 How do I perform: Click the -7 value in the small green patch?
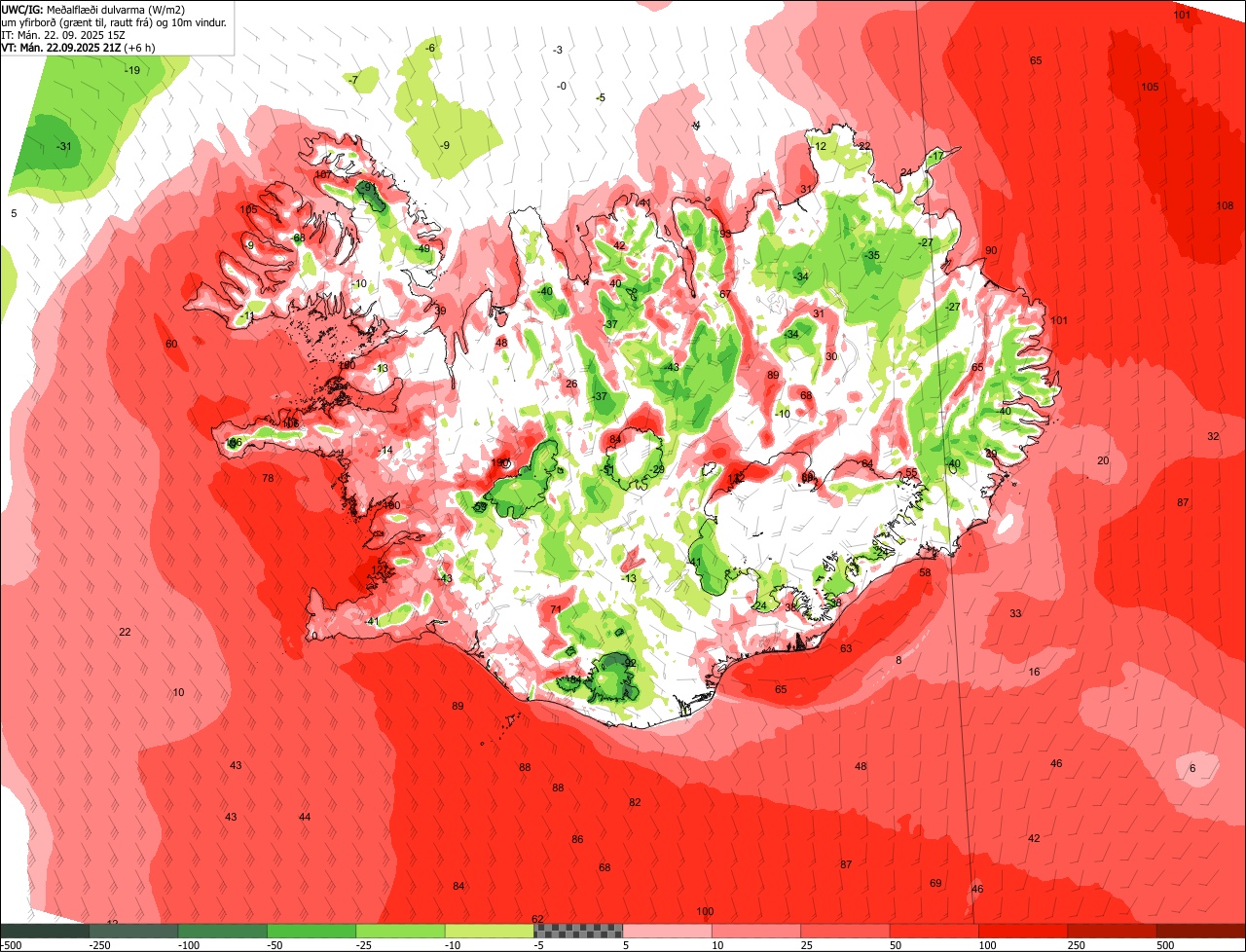coord(353,80)
